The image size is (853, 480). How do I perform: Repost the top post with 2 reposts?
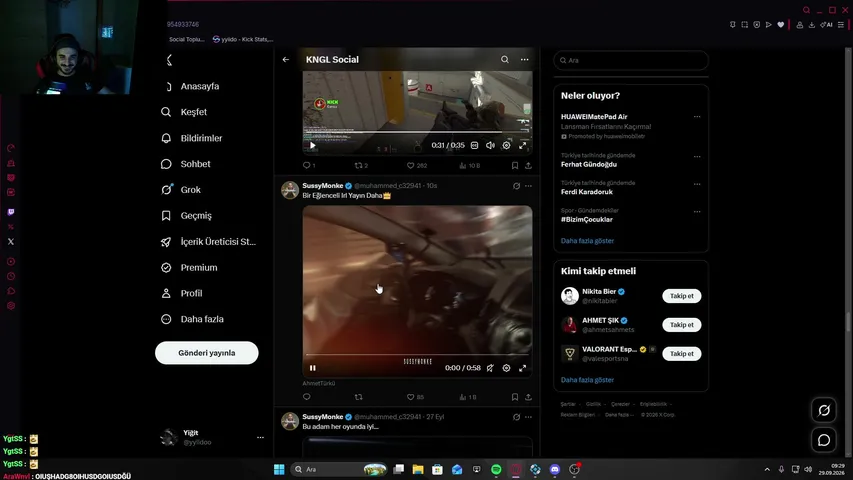(361, 165)
